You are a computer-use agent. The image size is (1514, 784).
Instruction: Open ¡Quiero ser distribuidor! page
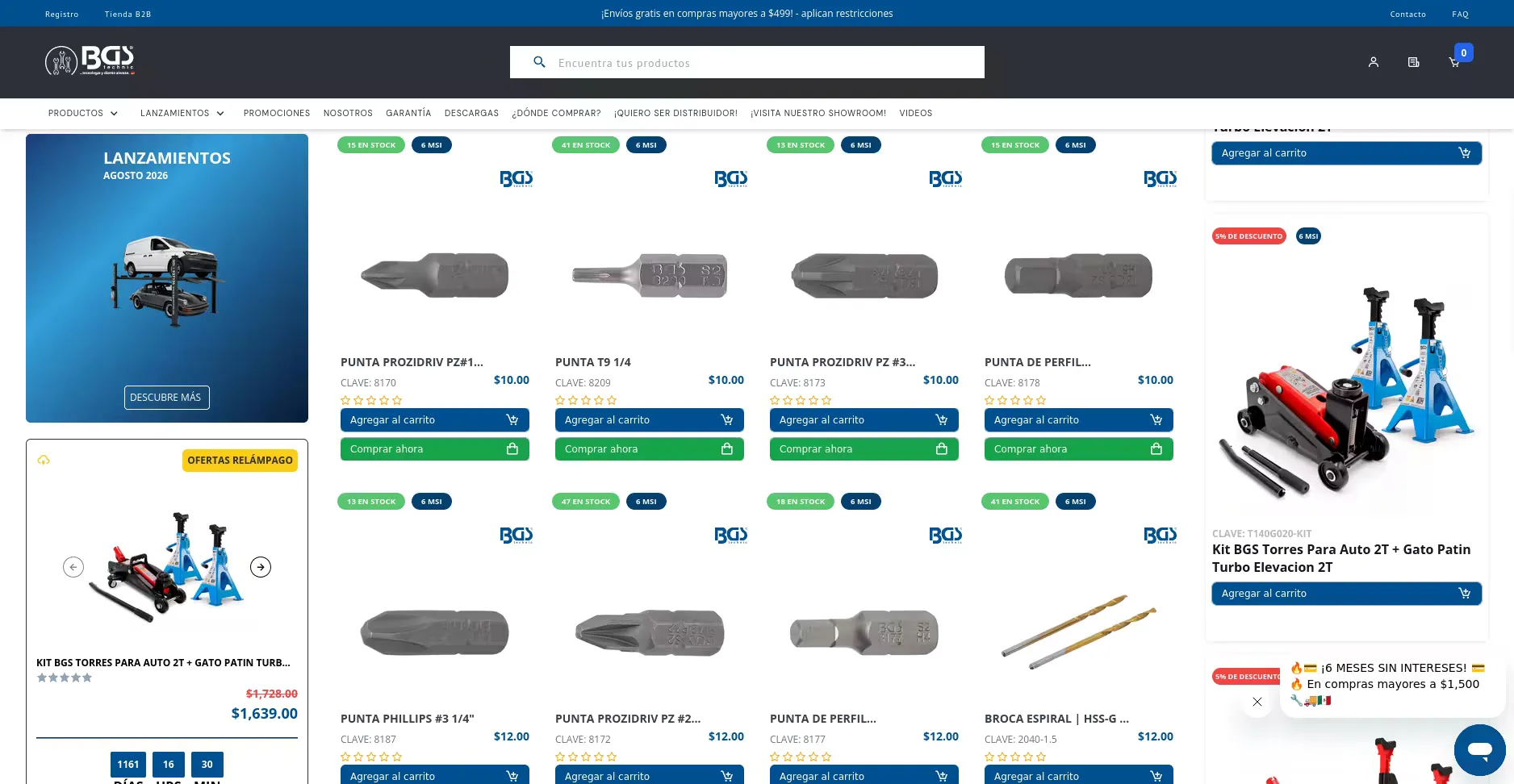pos(675,113)
